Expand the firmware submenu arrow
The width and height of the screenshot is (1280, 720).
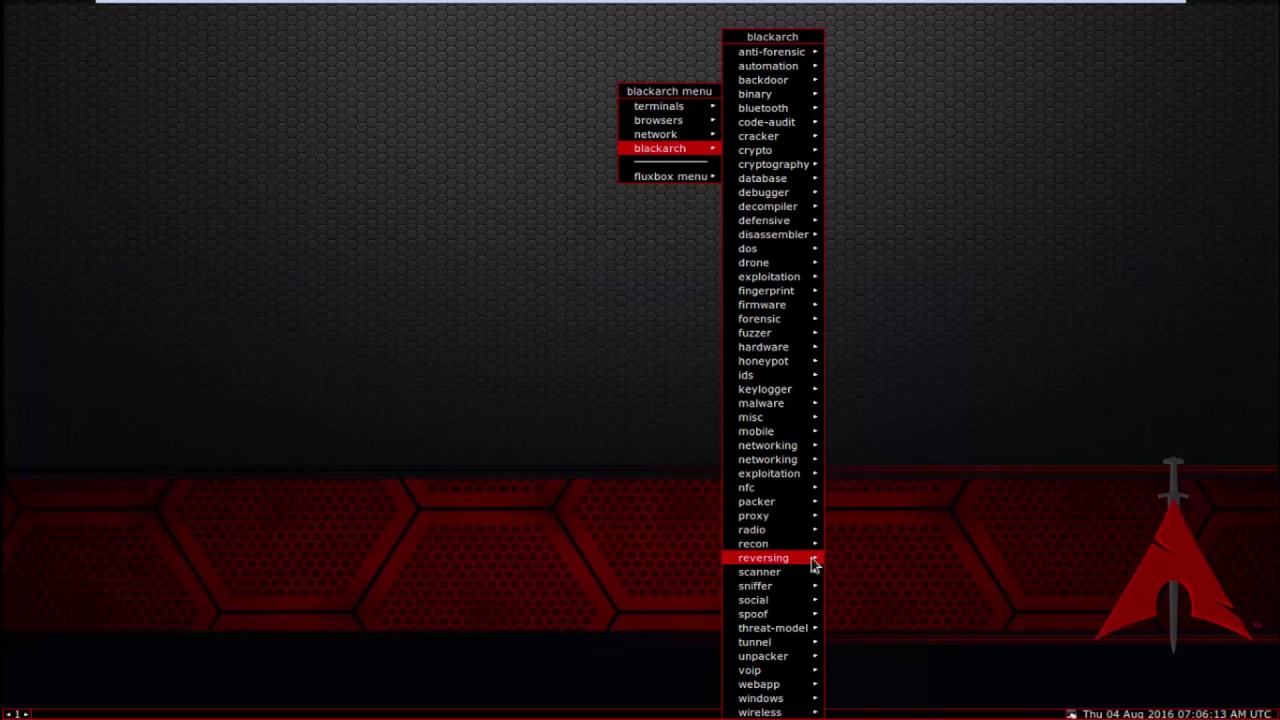coord(814,305)
